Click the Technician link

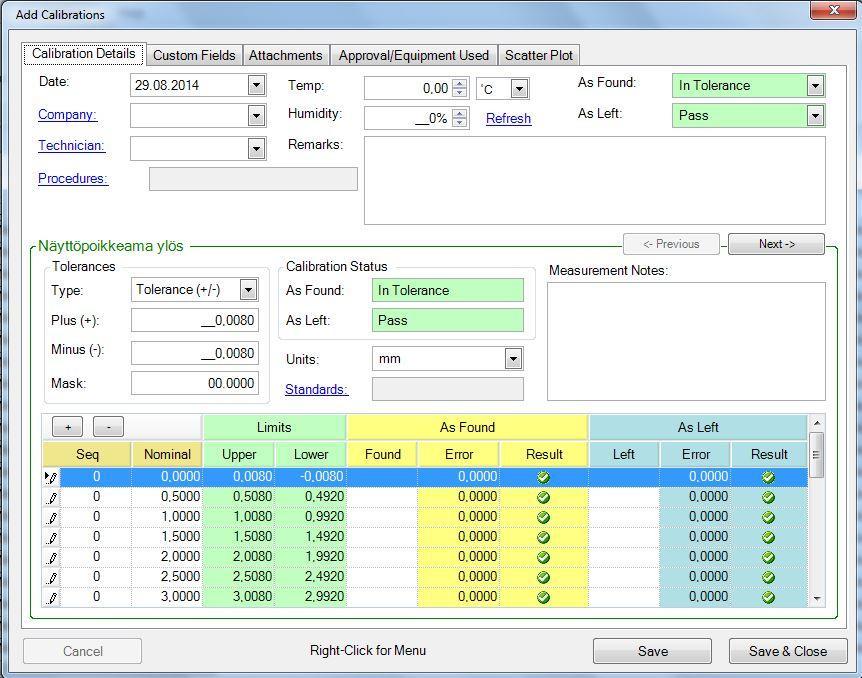coord(71,145)
